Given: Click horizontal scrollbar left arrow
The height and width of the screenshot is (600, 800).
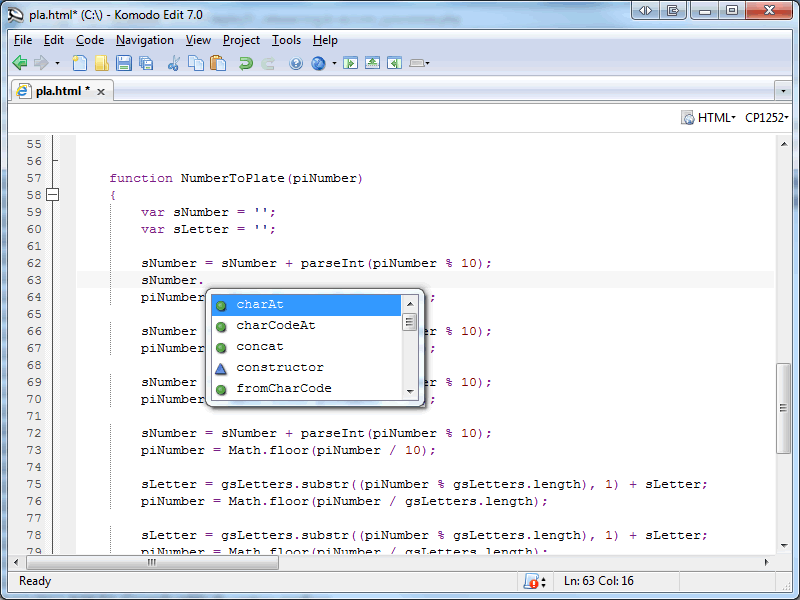Looking at the screenshot, I should click(16, 562).
